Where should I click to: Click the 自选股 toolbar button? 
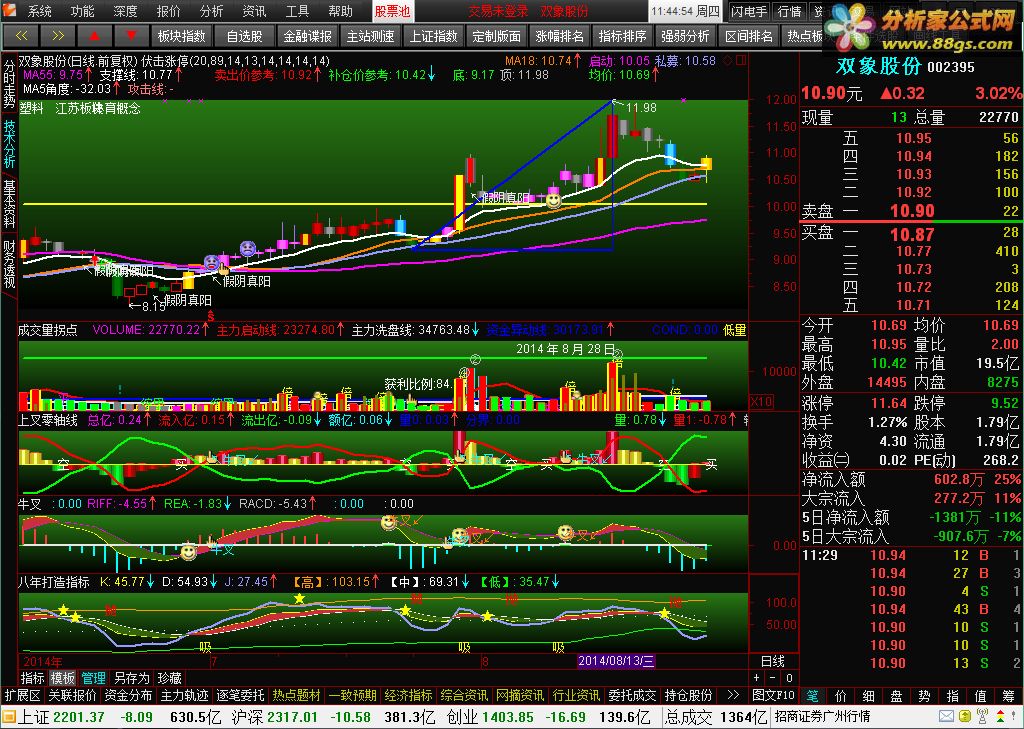coord(244,36)
